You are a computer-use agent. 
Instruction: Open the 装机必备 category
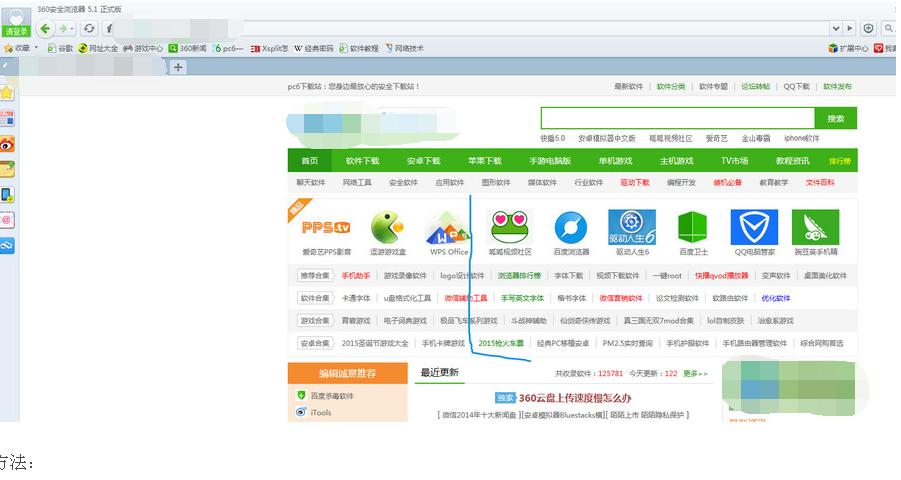(x=727, y=182)
